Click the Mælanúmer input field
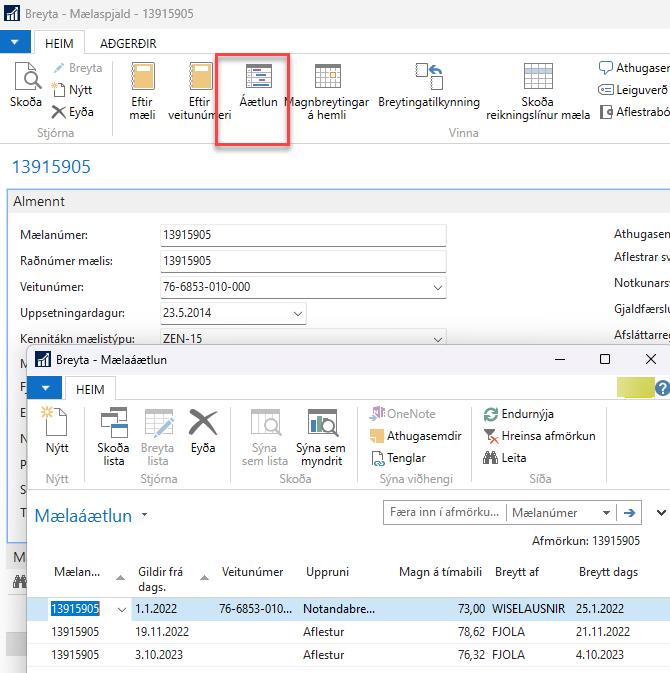This screenshot has width=670, height=673. tap(302, 235)
